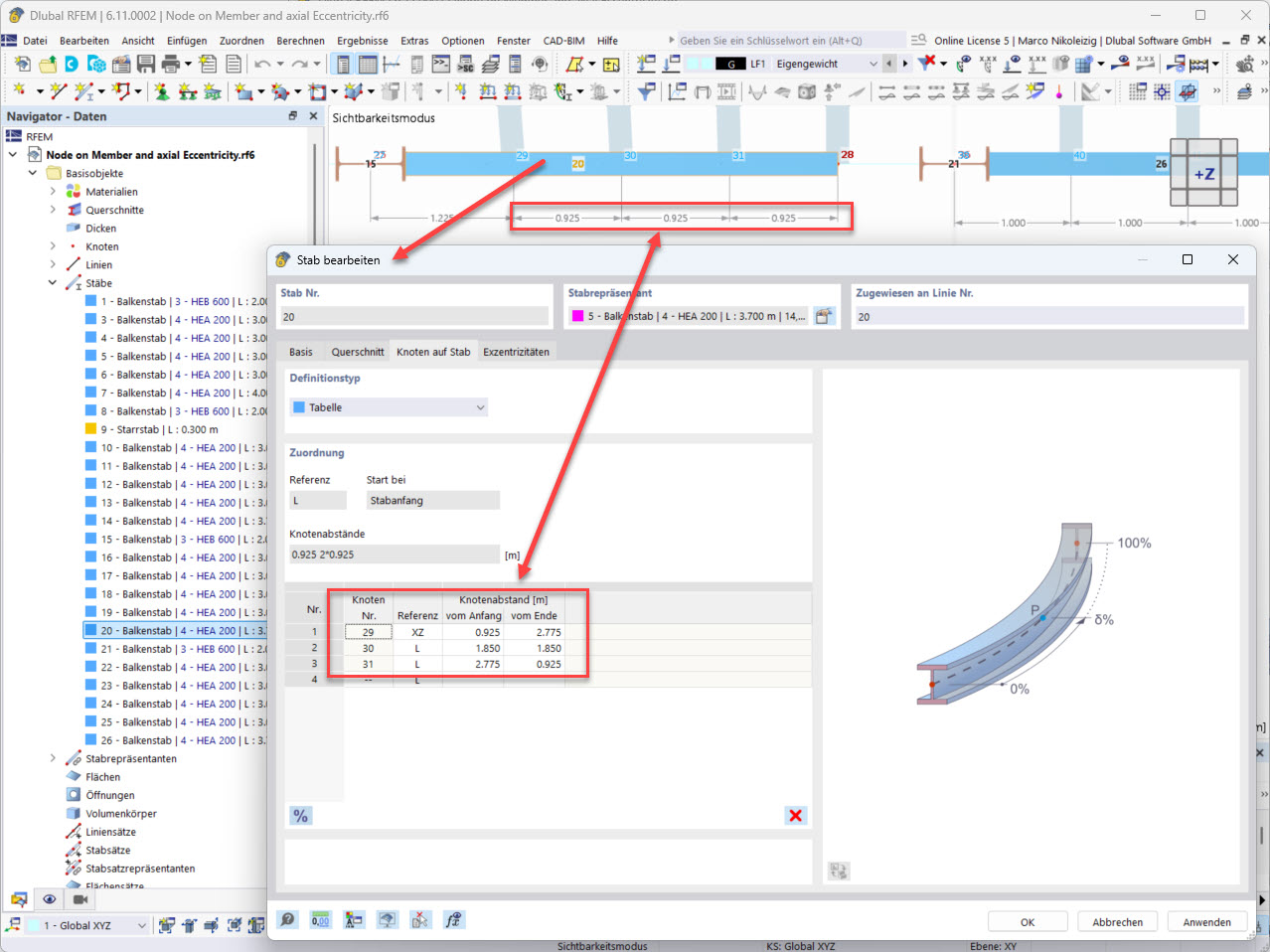Switch to the Basis tab
Screen dimensions: 1270x952
coord(300,352)
